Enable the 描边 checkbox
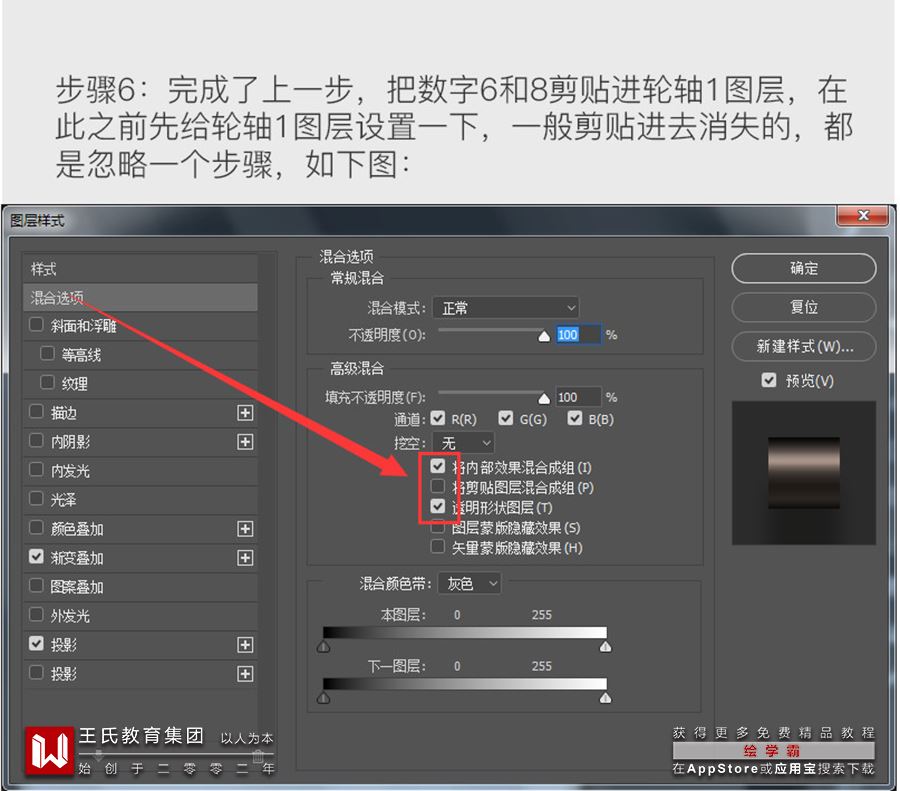 (x=36, y=411)
